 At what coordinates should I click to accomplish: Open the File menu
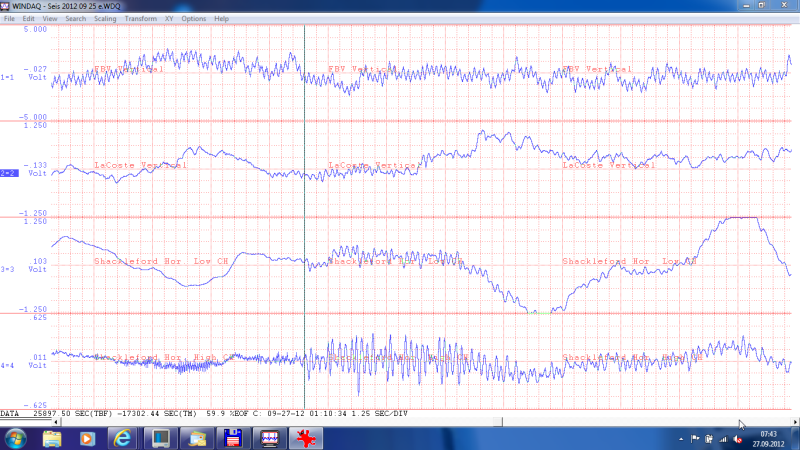[x=9, y=19]
